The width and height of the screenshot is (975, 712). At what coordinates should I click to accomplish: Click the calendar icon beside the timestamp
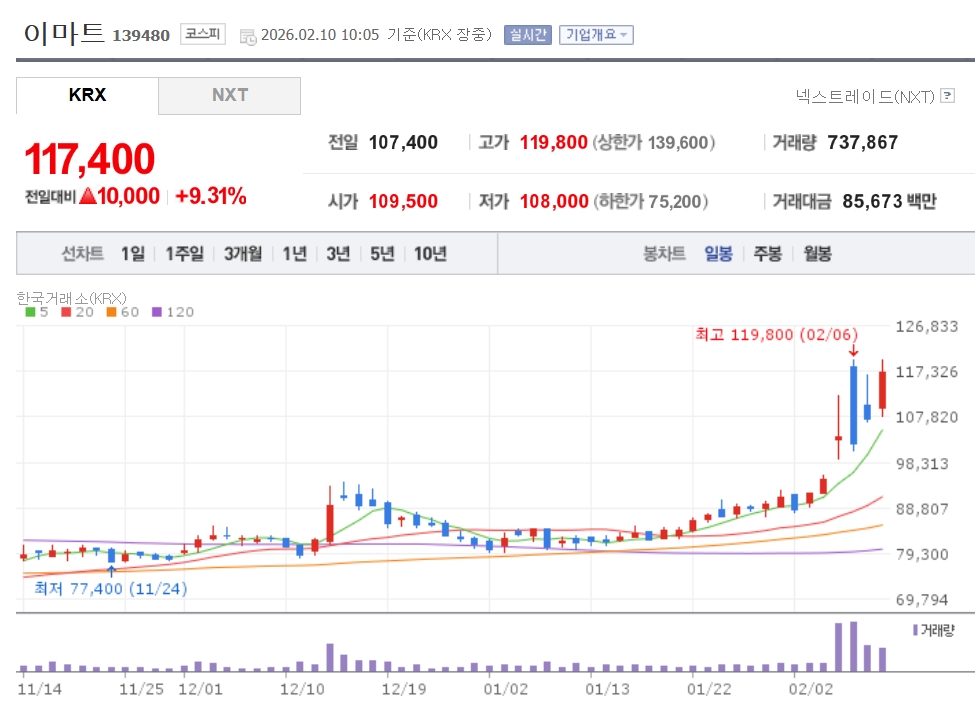coord(248,36)
